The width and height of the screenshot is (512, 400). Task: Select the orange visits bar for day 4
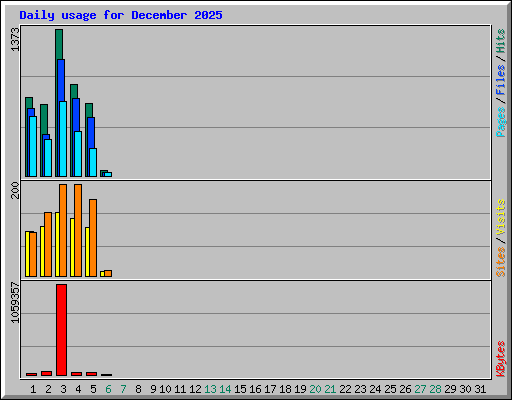click(x=78, y=230)
